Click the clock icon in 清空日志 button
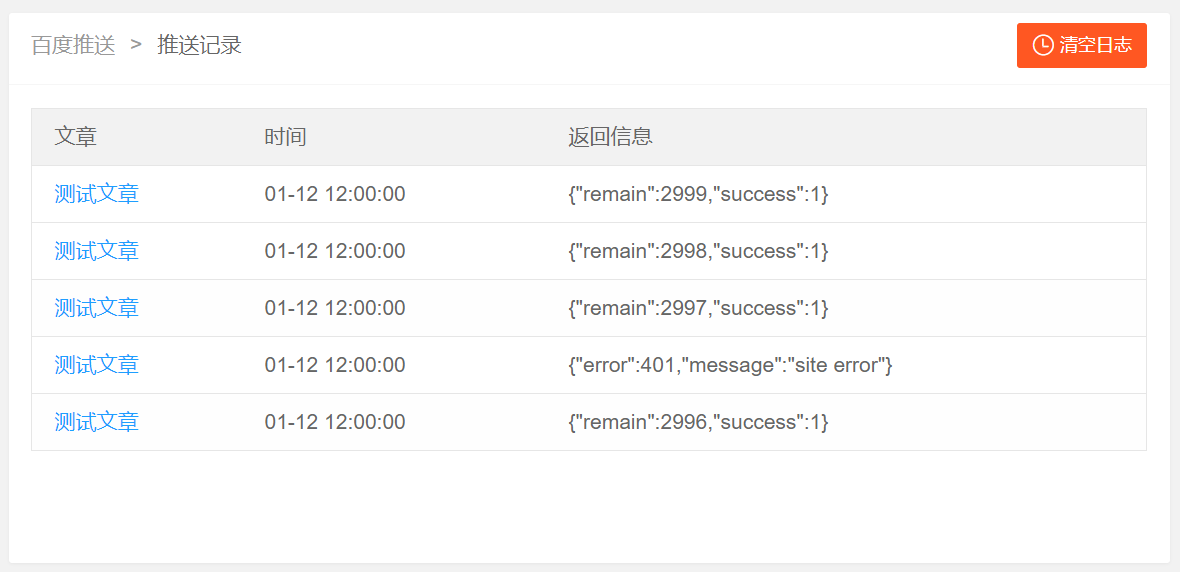1180x572 pixels. [x=1043, y=45]
